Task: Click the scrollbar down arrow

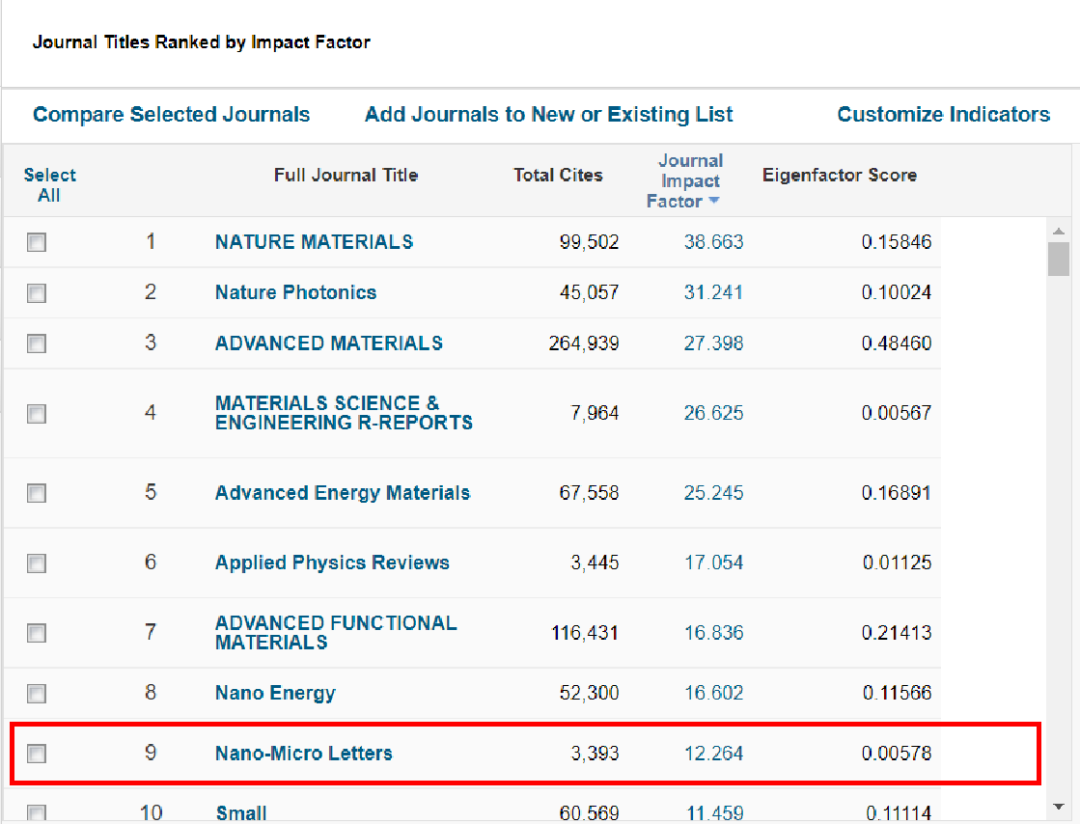Action: point(1059,806)
